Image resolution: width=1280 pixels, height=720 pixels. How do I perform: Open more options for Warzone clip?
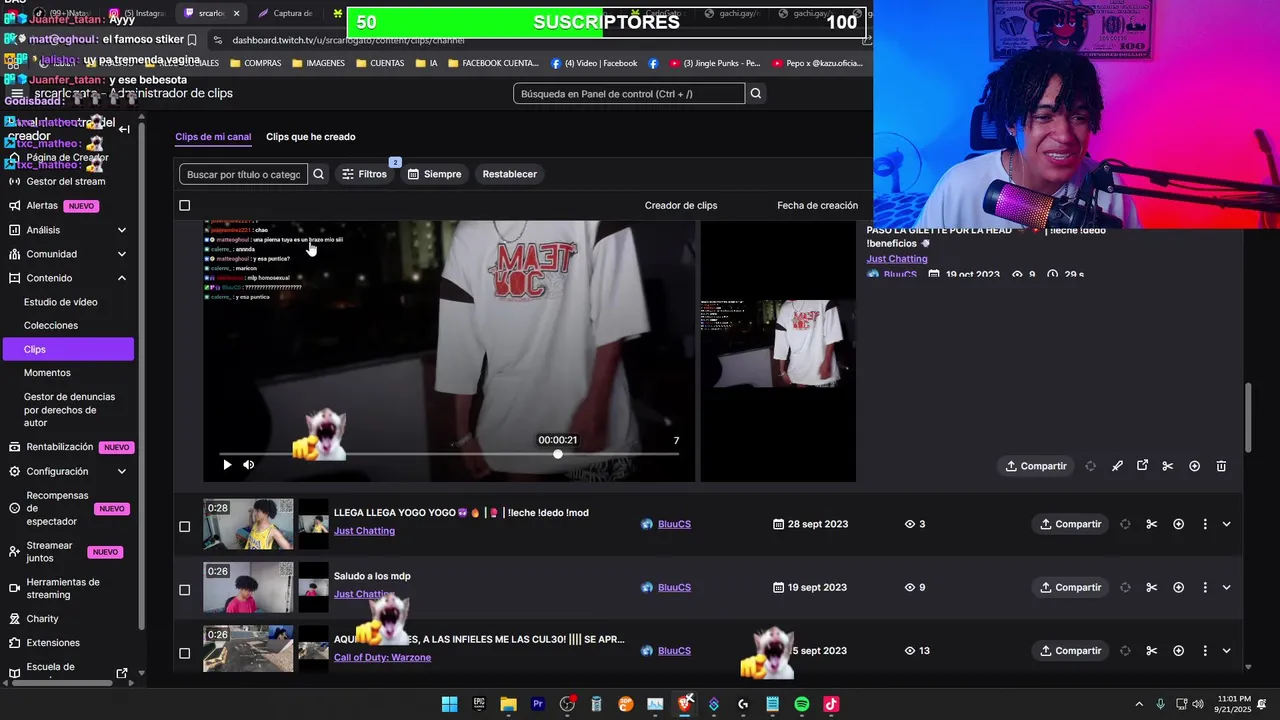point(1205,651)
